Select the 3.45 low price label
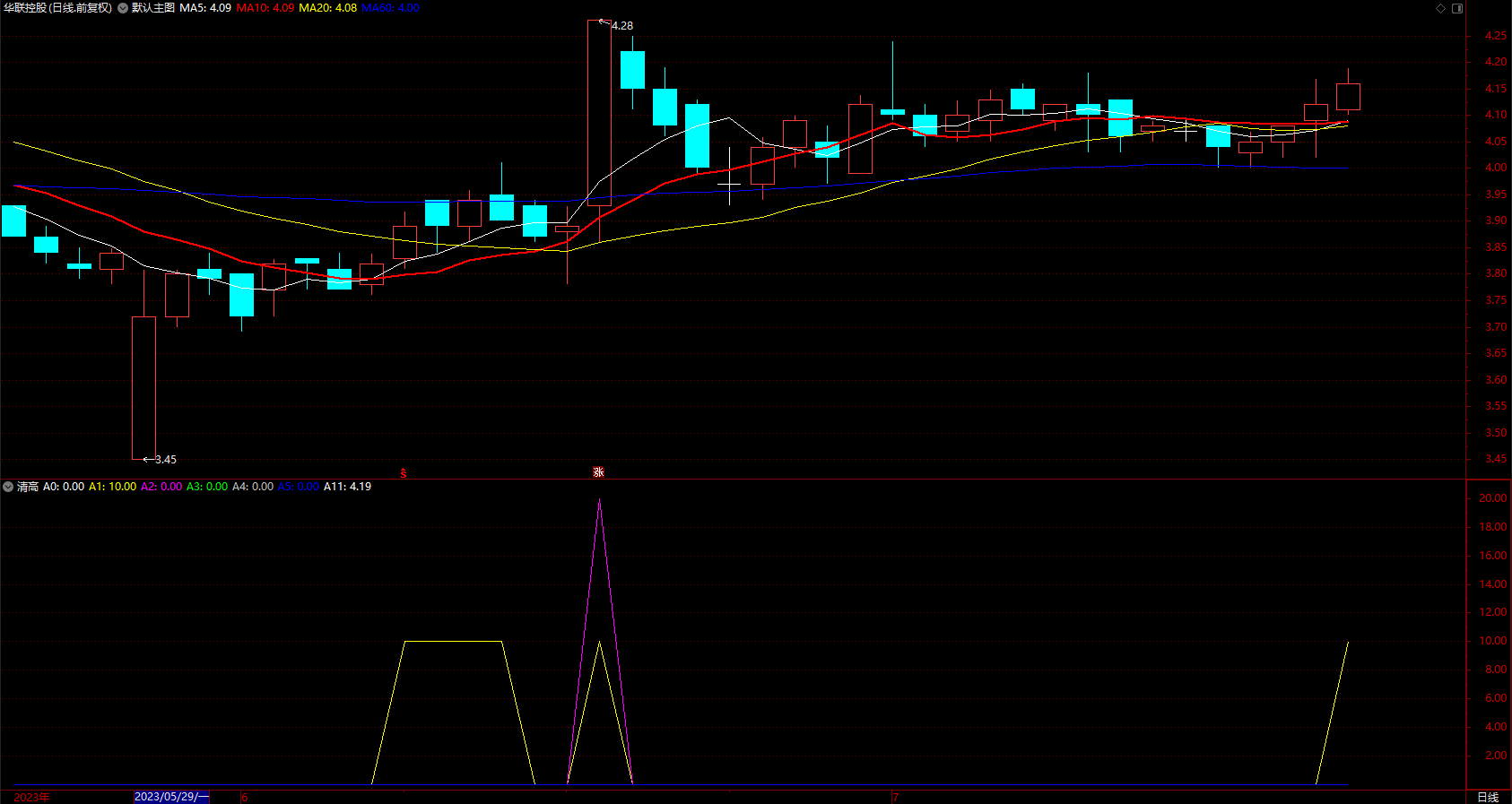 click(x=166, y=460)
